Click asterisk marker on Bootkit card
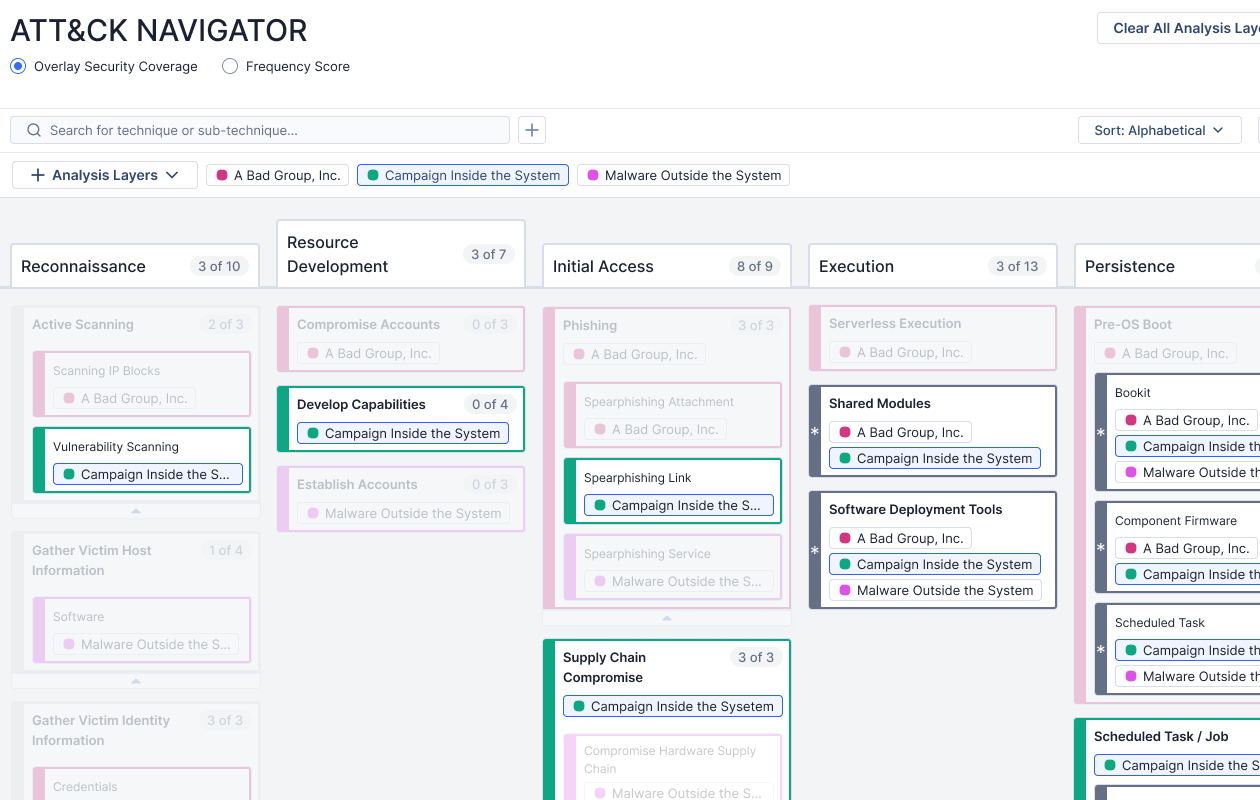The width and height of the screenshot is (1260, 800). click(1101, 433)
